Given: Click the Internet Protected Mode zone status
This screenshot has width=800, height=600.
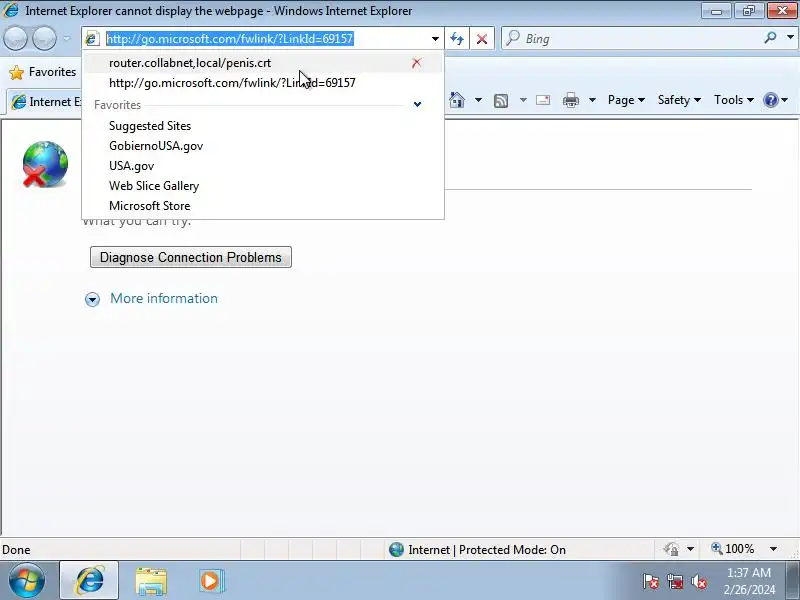Looking at the screenshot, I should [477, 549].
